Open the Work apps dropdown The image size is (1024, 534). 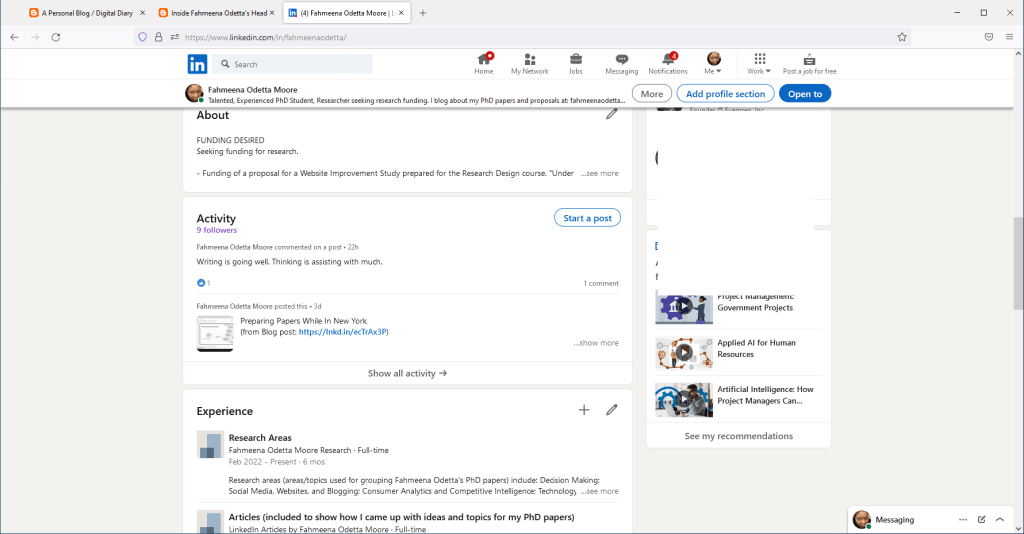coord(759,64)
